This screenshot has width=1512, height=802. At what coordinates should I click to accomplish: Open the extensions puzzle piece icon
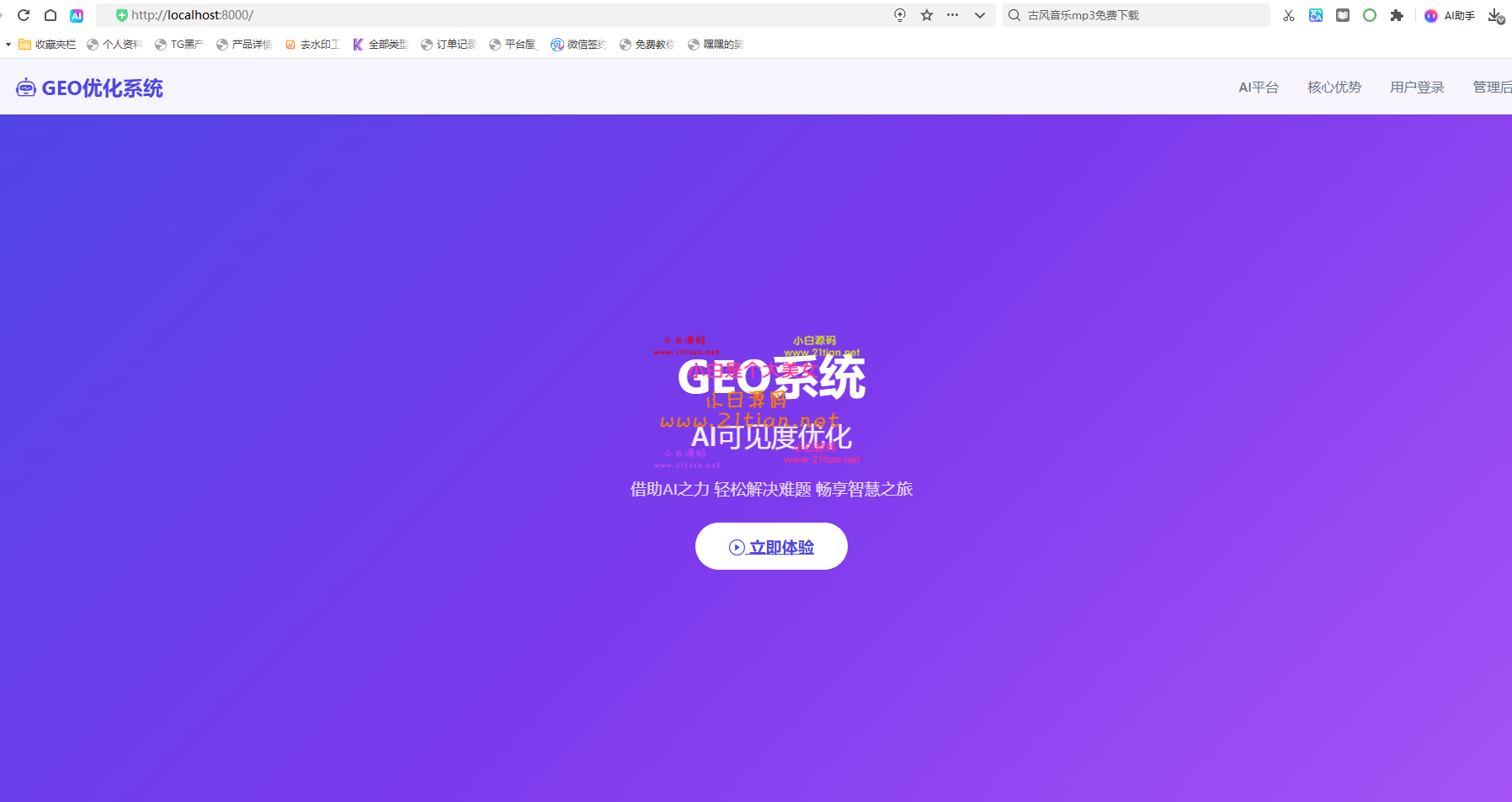tap(1397, 15)
